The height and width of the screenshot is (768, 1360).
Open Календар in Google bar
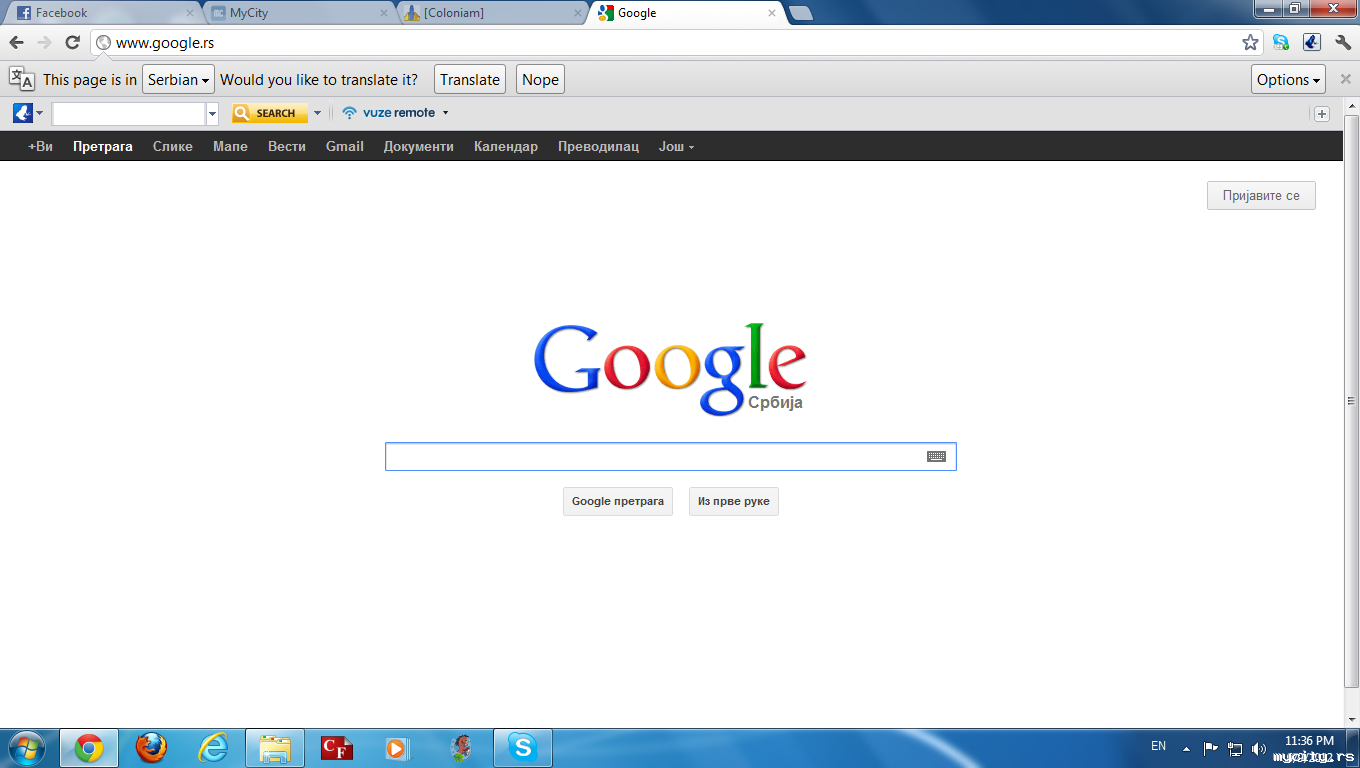click(506, 146)
